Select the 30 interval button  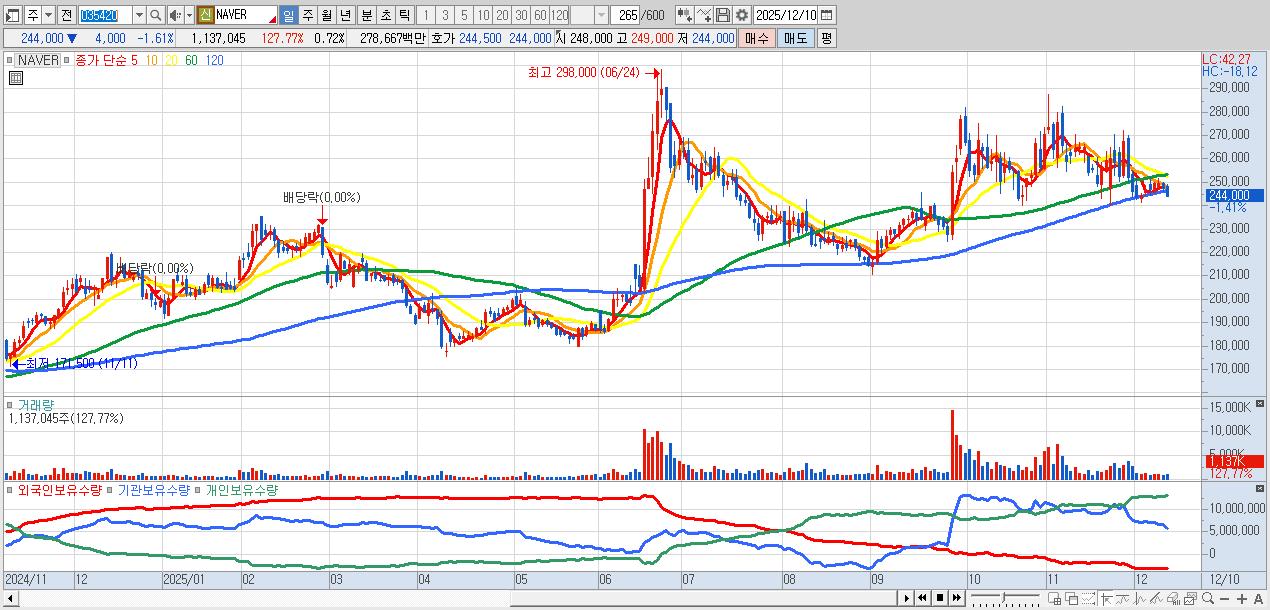tap(521, 15)
